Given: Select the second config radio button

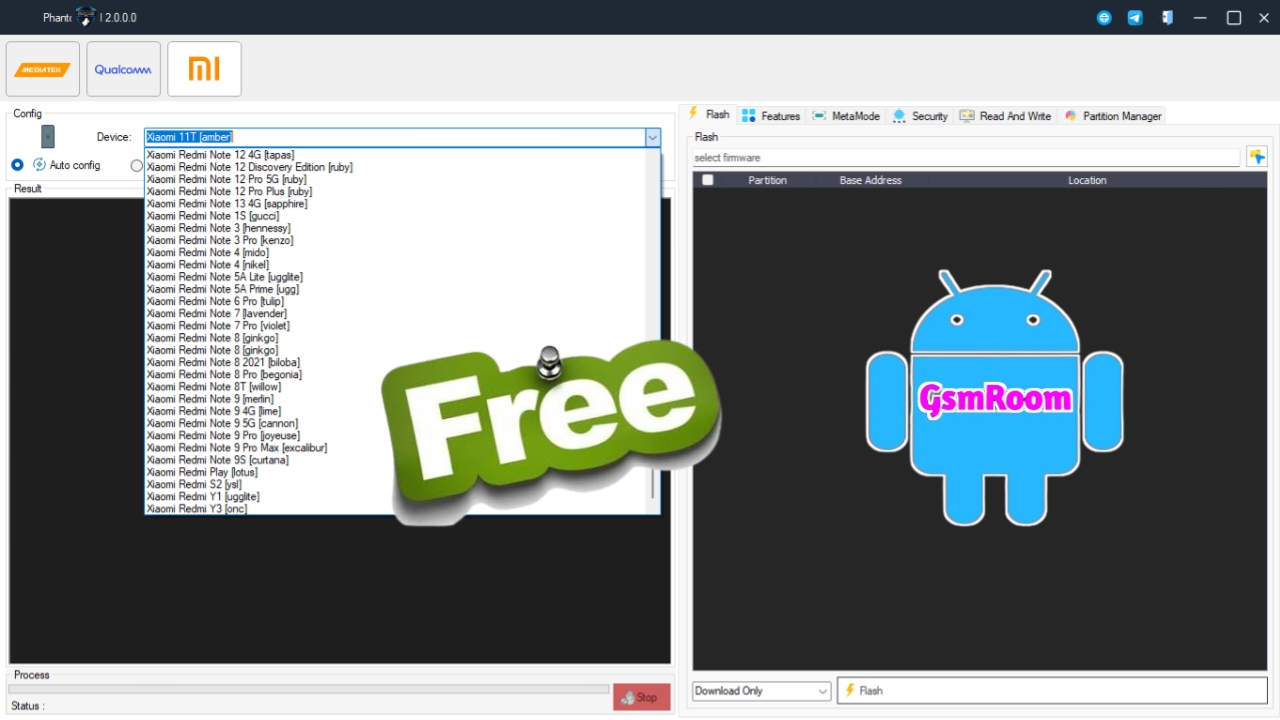Looking at the screenshot, I should pyautogui.click(x=137, y=165).
